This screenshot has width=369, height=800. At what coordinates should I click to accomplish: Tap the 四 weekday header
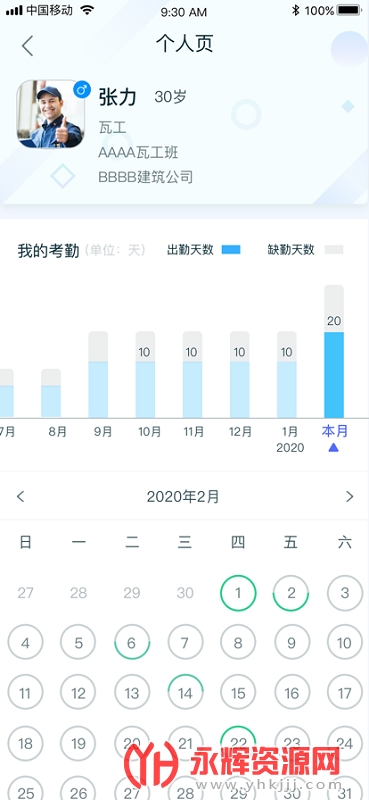[238, 542]
